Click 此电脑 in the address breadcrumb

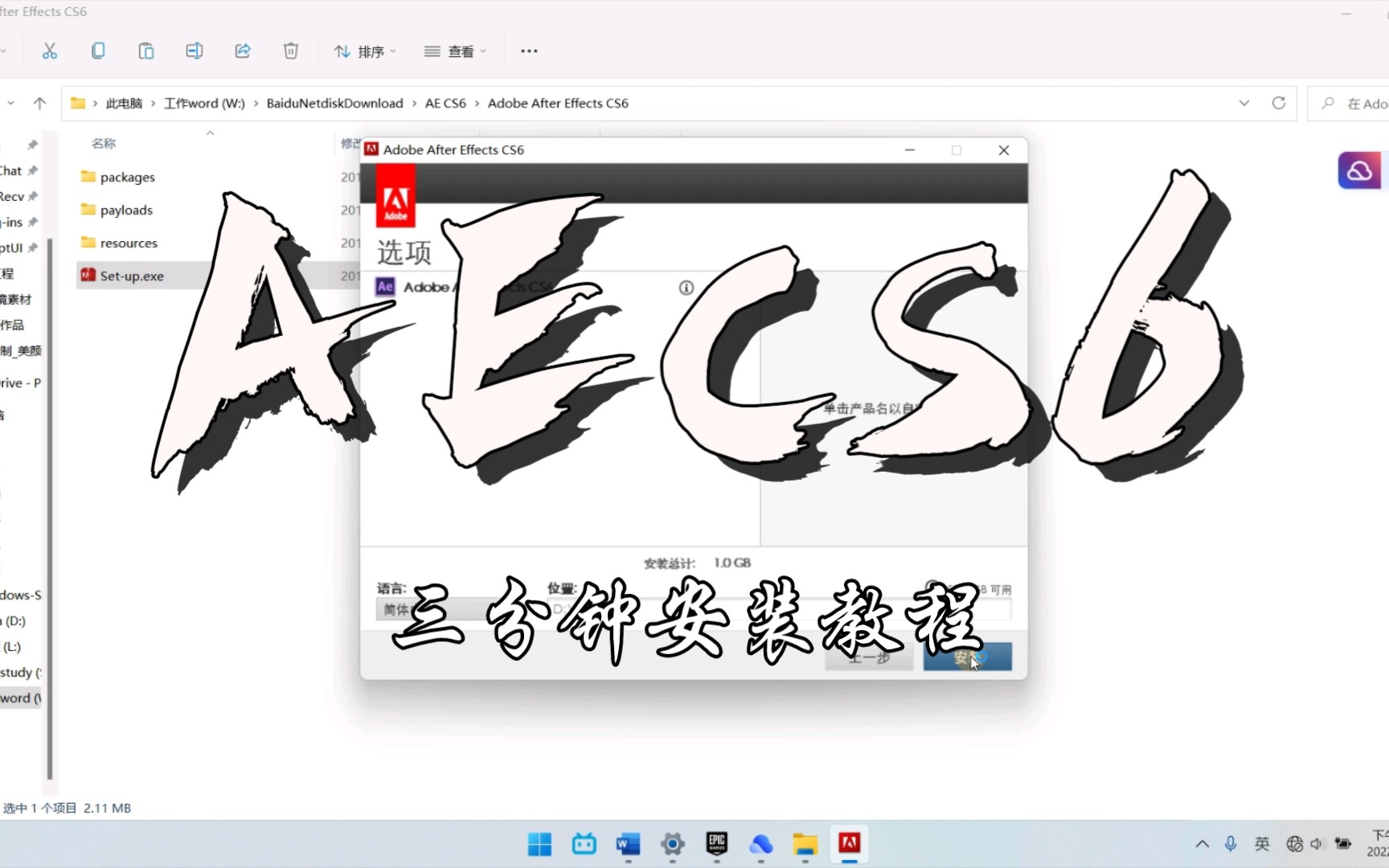(124, 103)
